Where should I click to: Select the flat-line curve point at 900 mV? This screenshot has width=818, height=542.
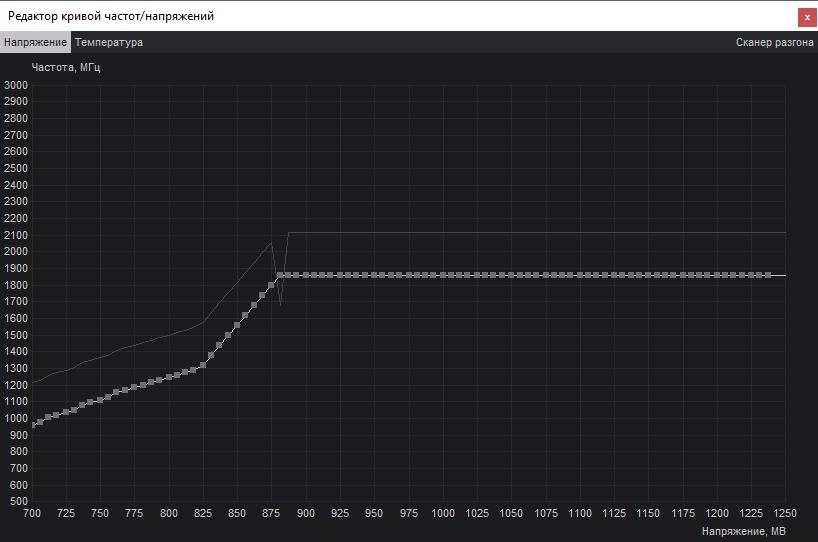pos(306,275)
